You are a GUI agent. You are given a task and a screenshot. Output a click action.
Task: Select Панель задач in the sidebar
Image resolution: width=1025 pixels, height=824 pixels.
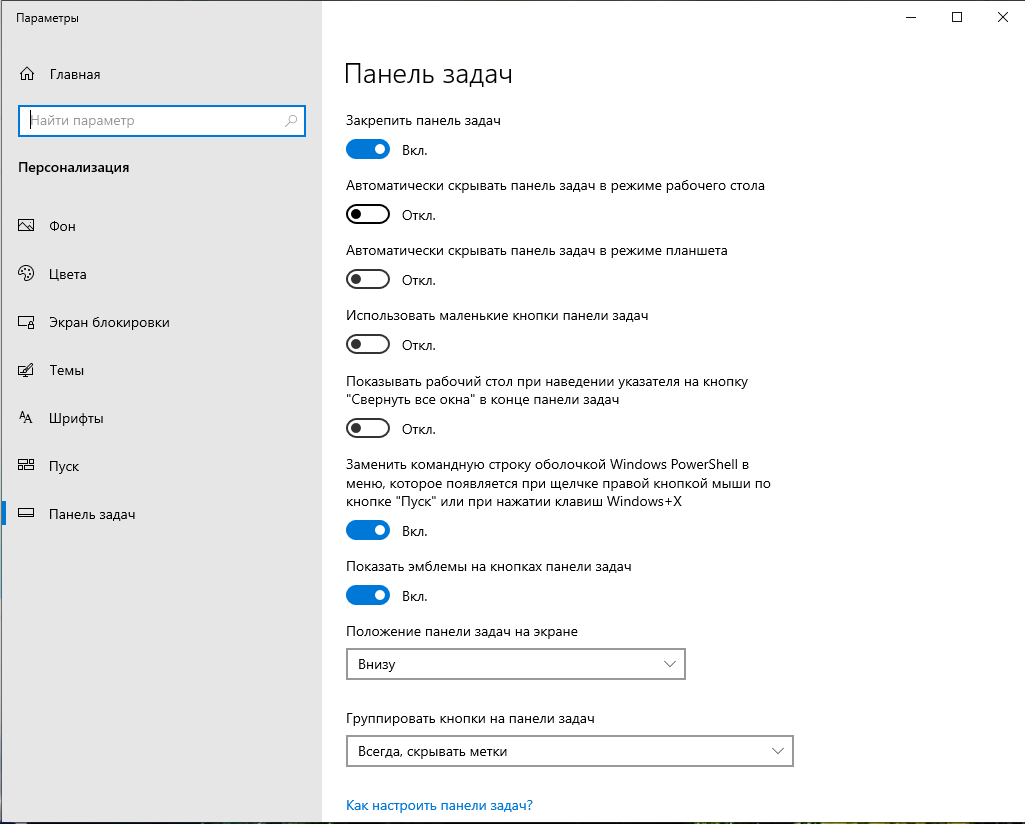tap(92, 514)
